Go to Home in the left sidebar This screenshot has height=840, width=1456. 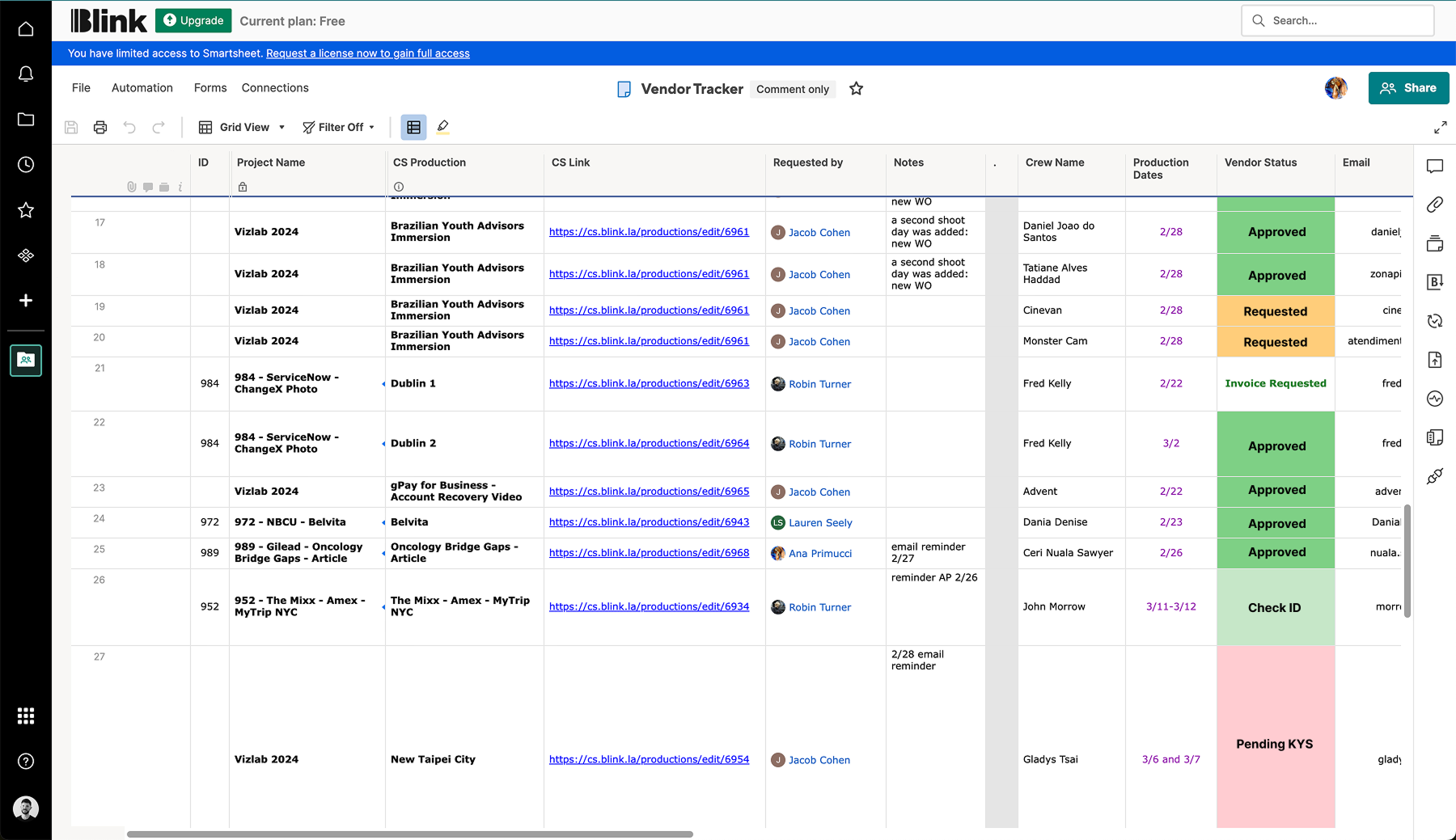pos(26,29)
